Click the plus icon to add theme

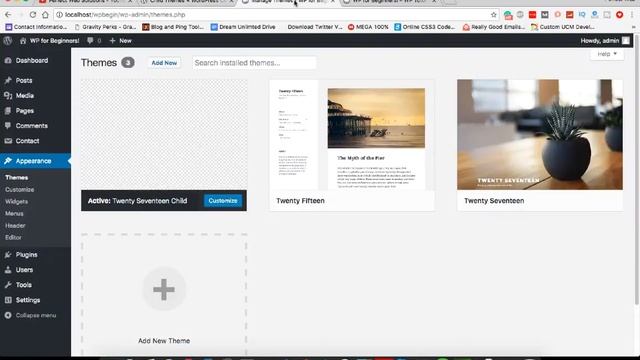coord(164,289)
